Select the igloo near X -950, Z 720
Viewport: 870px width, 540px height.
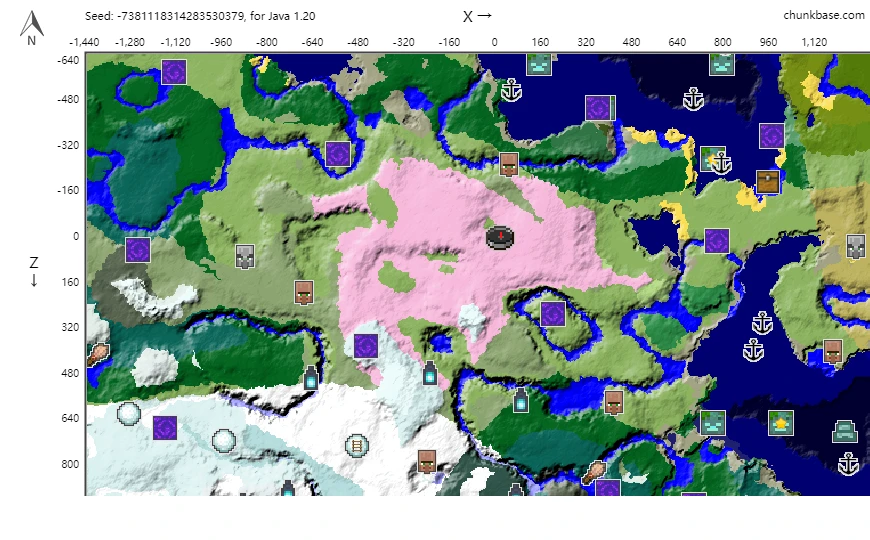224,441
